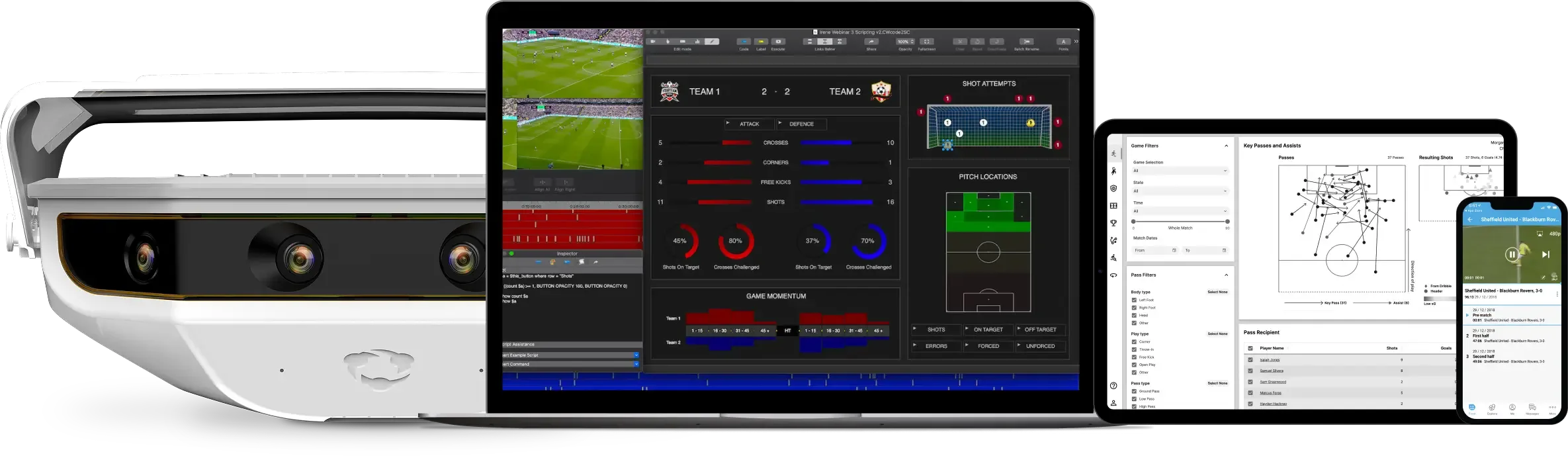Viewport: 1568px width, 456px height.
Task: Click the Code icon in laptop toolbar
Action: point(744,41)
